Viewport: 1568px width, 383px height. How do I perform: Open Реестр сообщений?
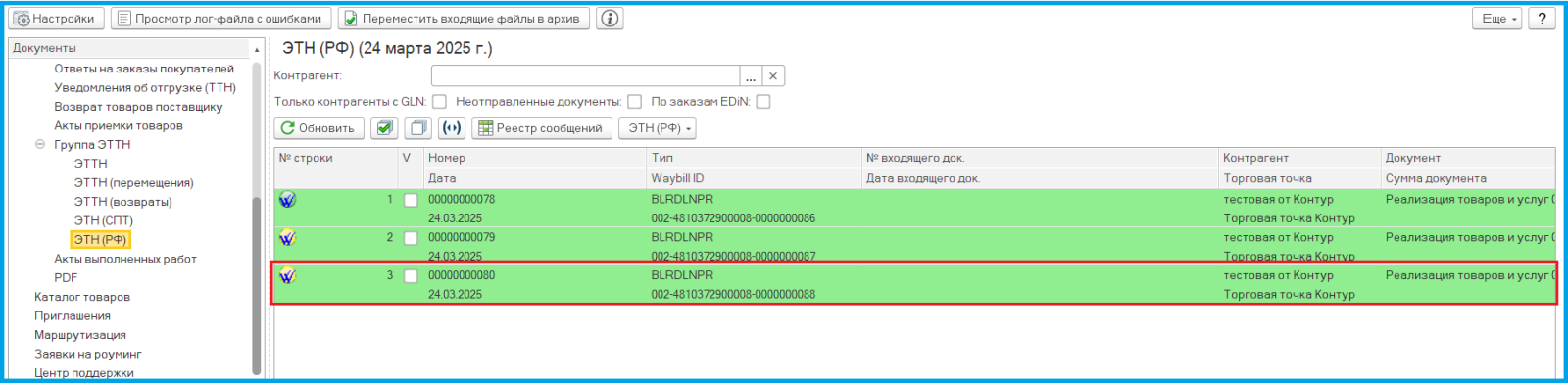coord(542,128)
